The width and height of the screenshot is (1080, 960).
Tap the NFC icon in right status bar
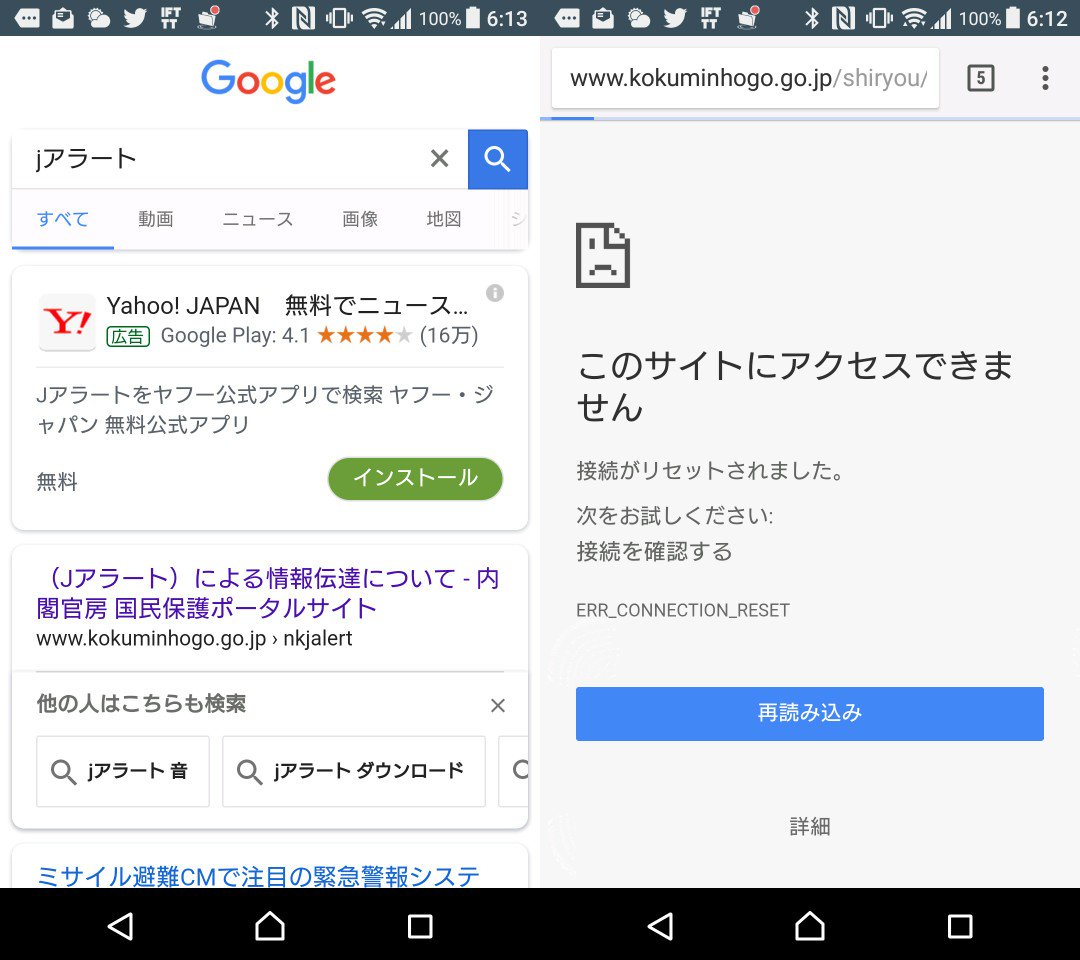(843, 18)
